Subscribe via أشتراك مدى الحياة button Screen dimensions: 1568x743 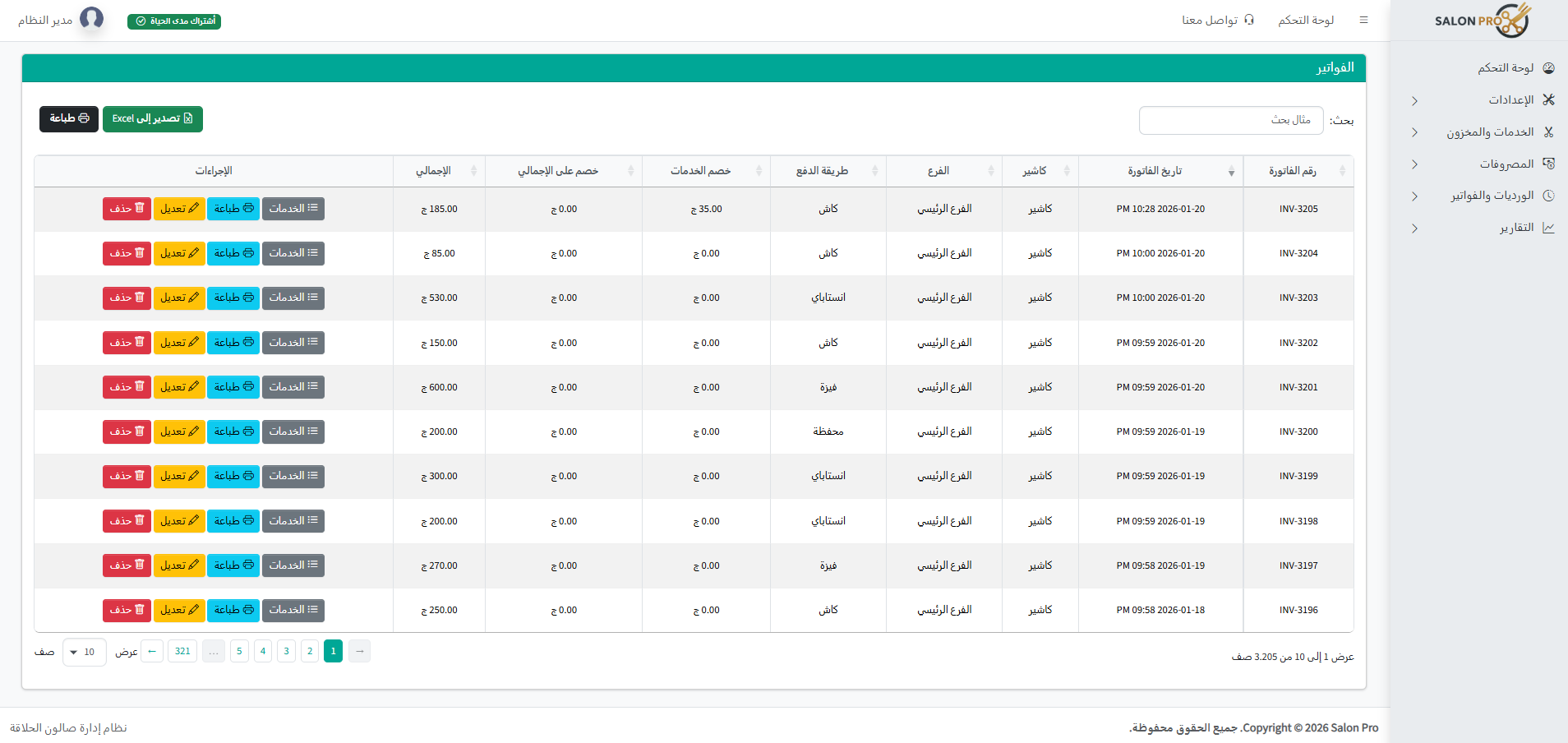(x=173, y=20)
